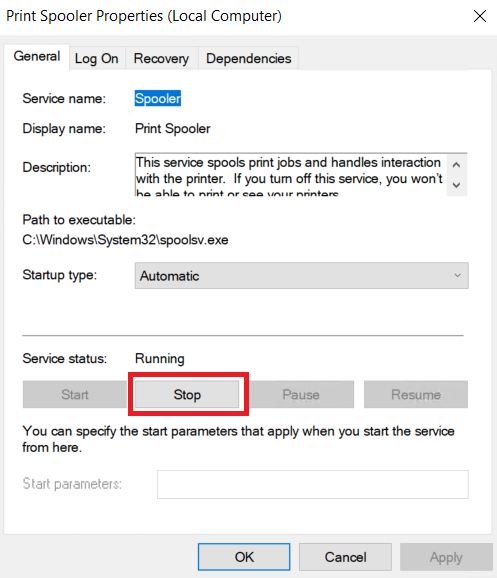Click the Pause service button
This screenshot has width=497, height=578.
pos(301,394)
